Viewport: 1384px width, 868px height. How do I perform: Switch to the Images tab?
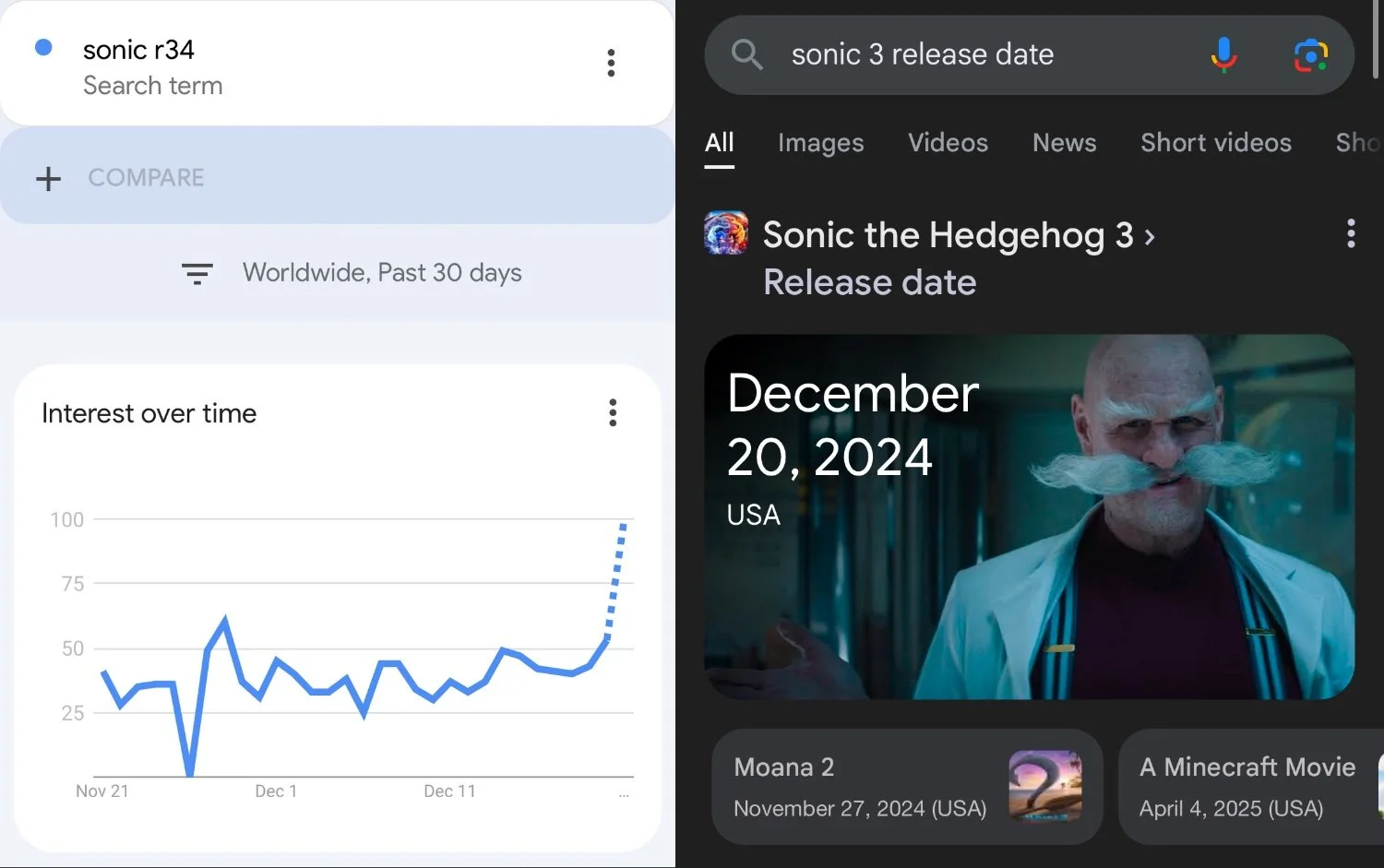coord(820,143)
